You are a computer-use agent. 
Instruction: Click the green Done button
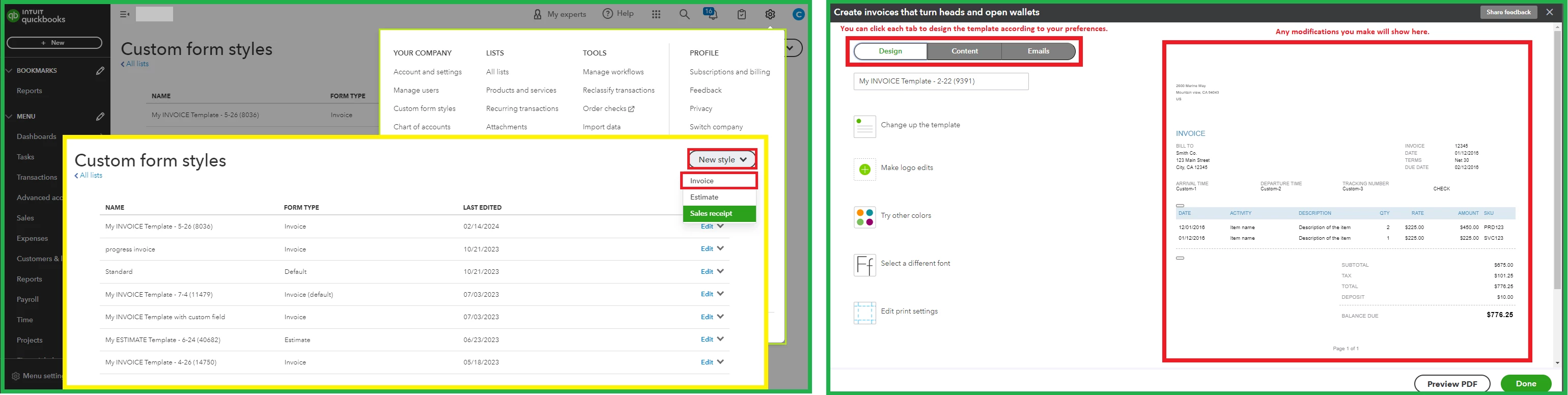(x=1526, y=383)
